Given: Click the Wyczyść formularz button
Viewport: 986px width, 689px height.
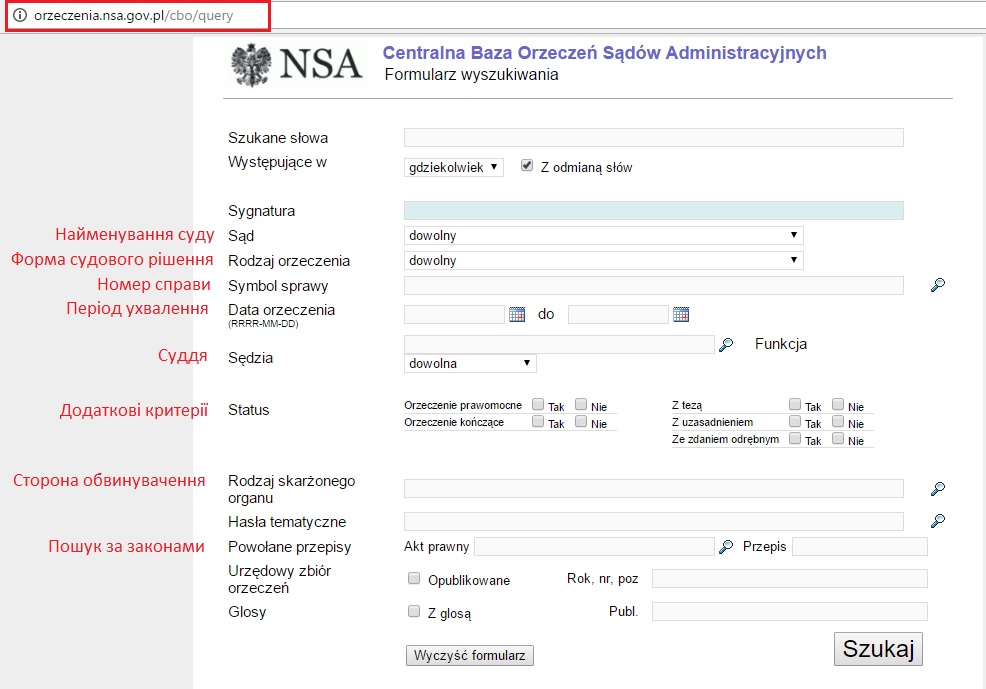Looking at the screenshot, I should [x=470, y=656].
